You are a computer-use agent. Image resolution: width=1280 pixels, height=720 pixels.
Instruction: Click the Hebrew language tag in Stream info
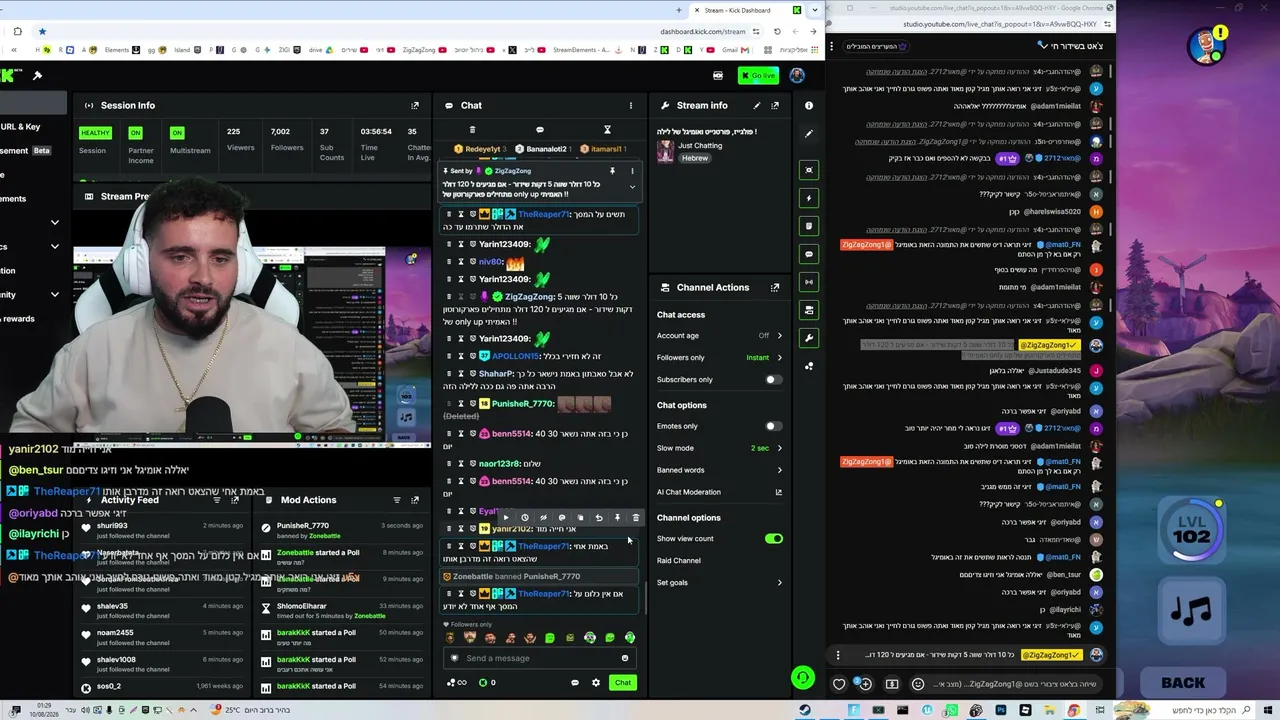click(695, 158)
